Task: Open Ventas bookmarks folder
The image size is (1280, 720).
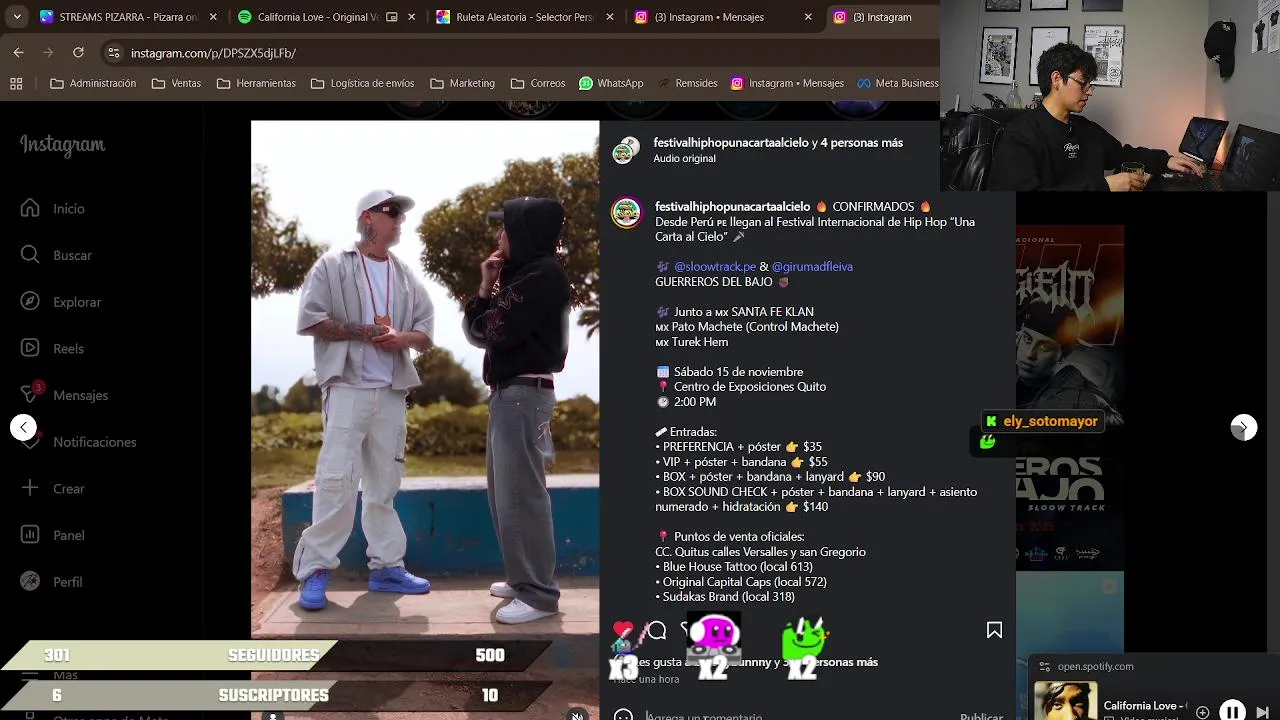Action: pyautogui.click(x=176, y=83)
